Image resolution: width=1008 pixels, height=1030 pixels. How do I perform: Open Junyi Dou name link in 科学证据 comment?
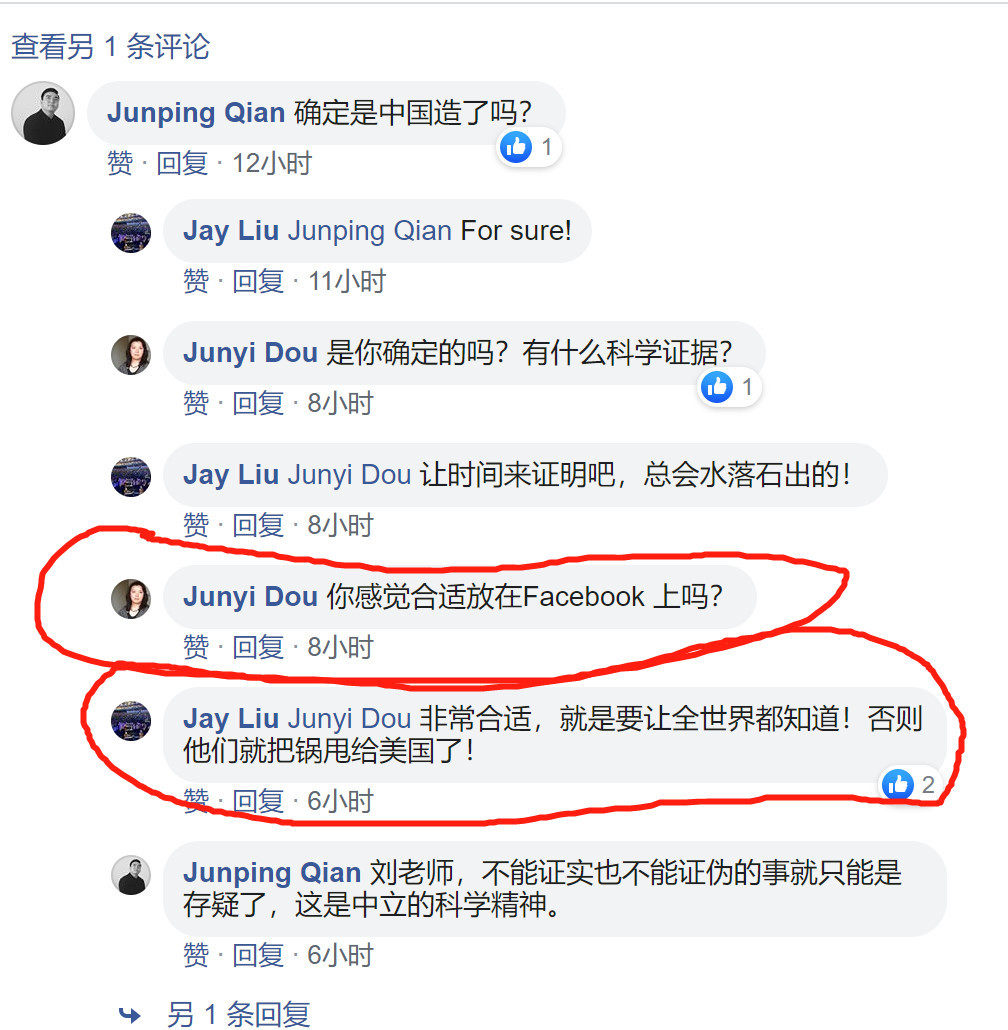250,353
